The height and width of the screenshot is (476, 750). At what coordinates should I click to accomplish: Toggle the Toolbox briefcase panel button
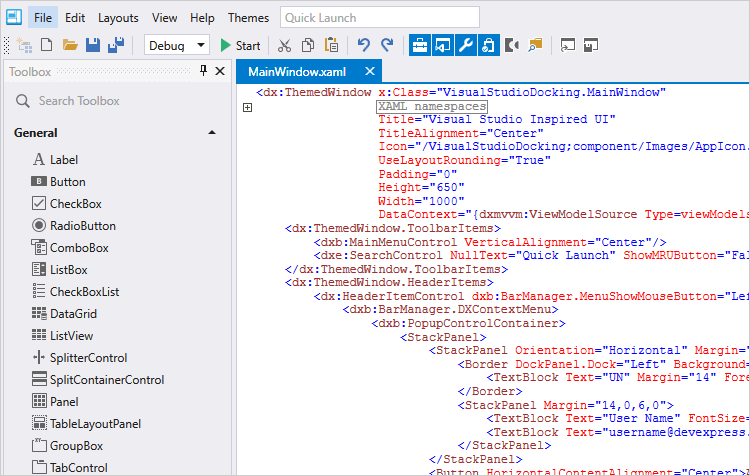pyautogui.click(x=419, y=45)
